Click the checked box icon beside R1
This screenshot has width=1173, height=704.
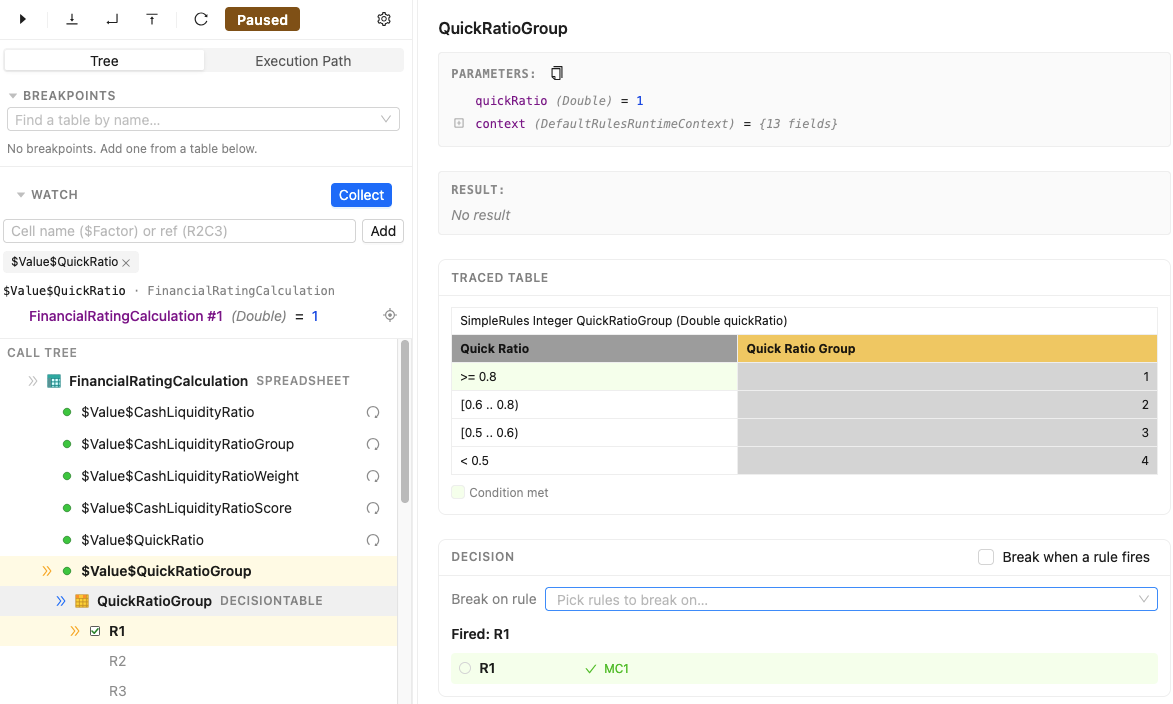tap(95, 631)
